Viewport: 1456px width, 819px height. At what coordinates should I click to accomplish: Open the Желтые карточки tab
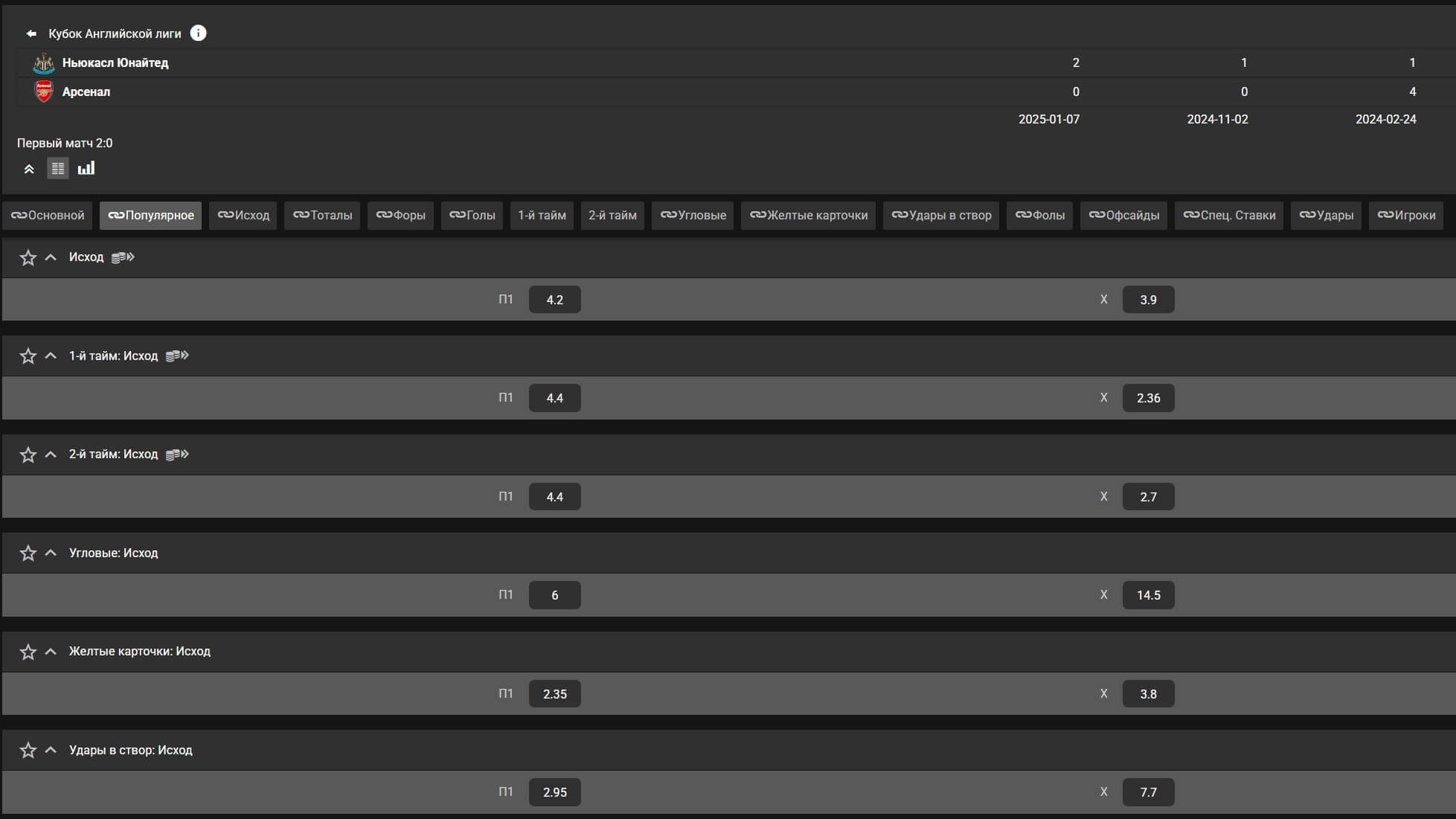pos(808,216)
